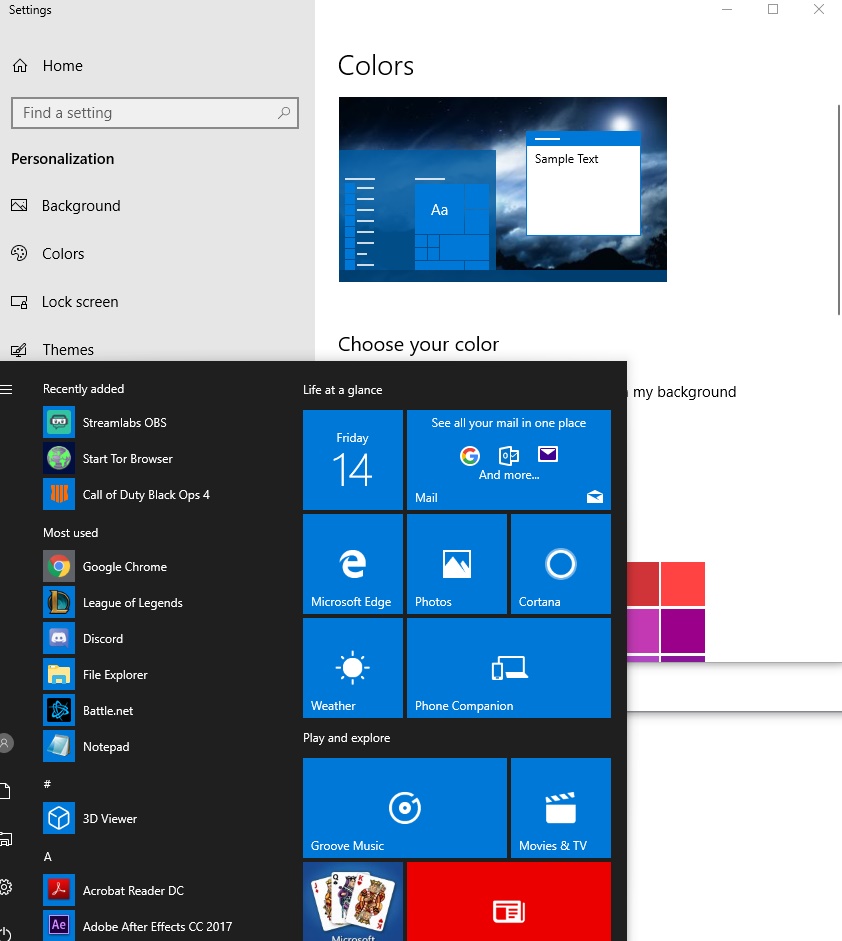Click the Find a setting search box
Viewport: 842px width, 941px height.
point(155,113)
